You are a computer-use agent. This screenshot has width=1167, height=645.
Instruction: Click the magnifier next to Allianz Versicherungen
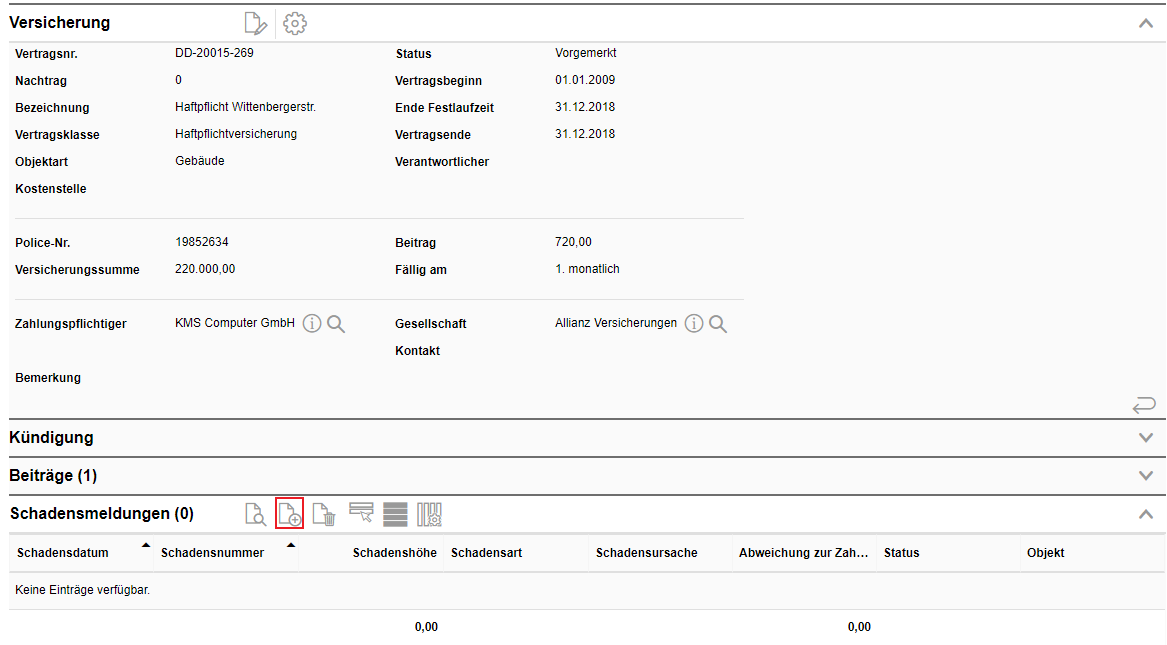click(718, 324)
